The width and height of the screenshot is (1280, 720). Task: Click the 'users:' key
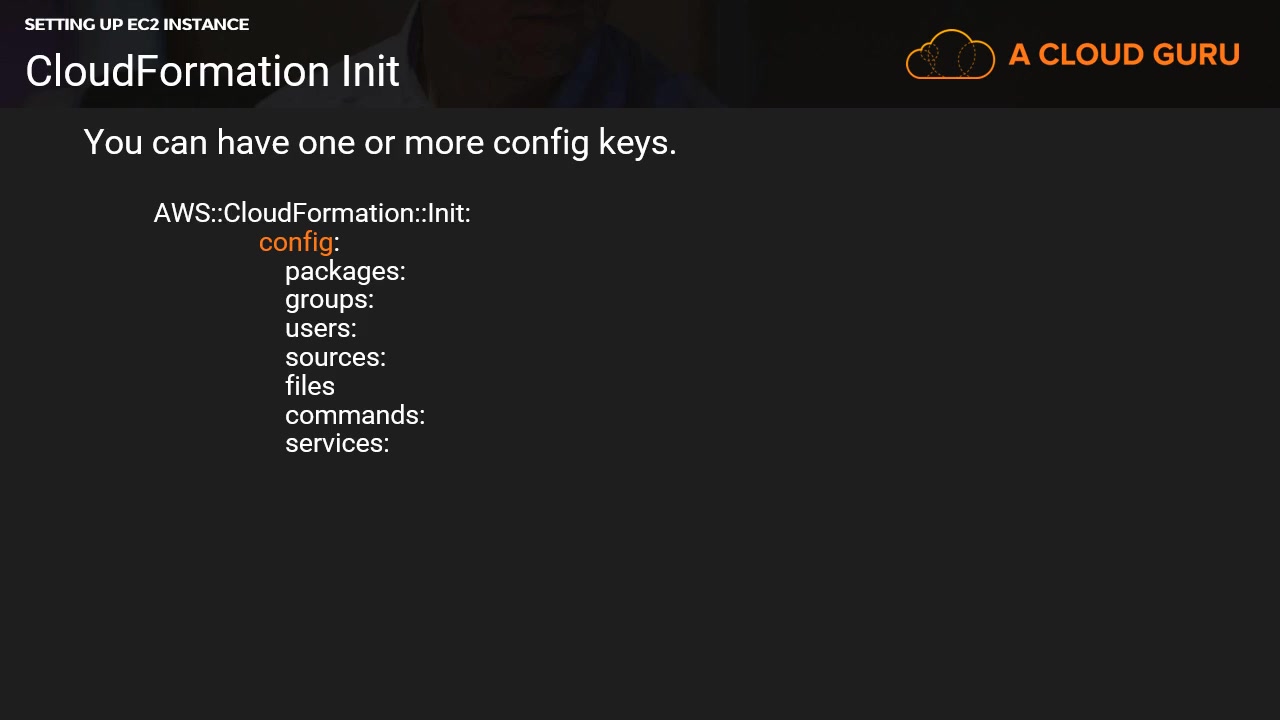tap(320, 328)
